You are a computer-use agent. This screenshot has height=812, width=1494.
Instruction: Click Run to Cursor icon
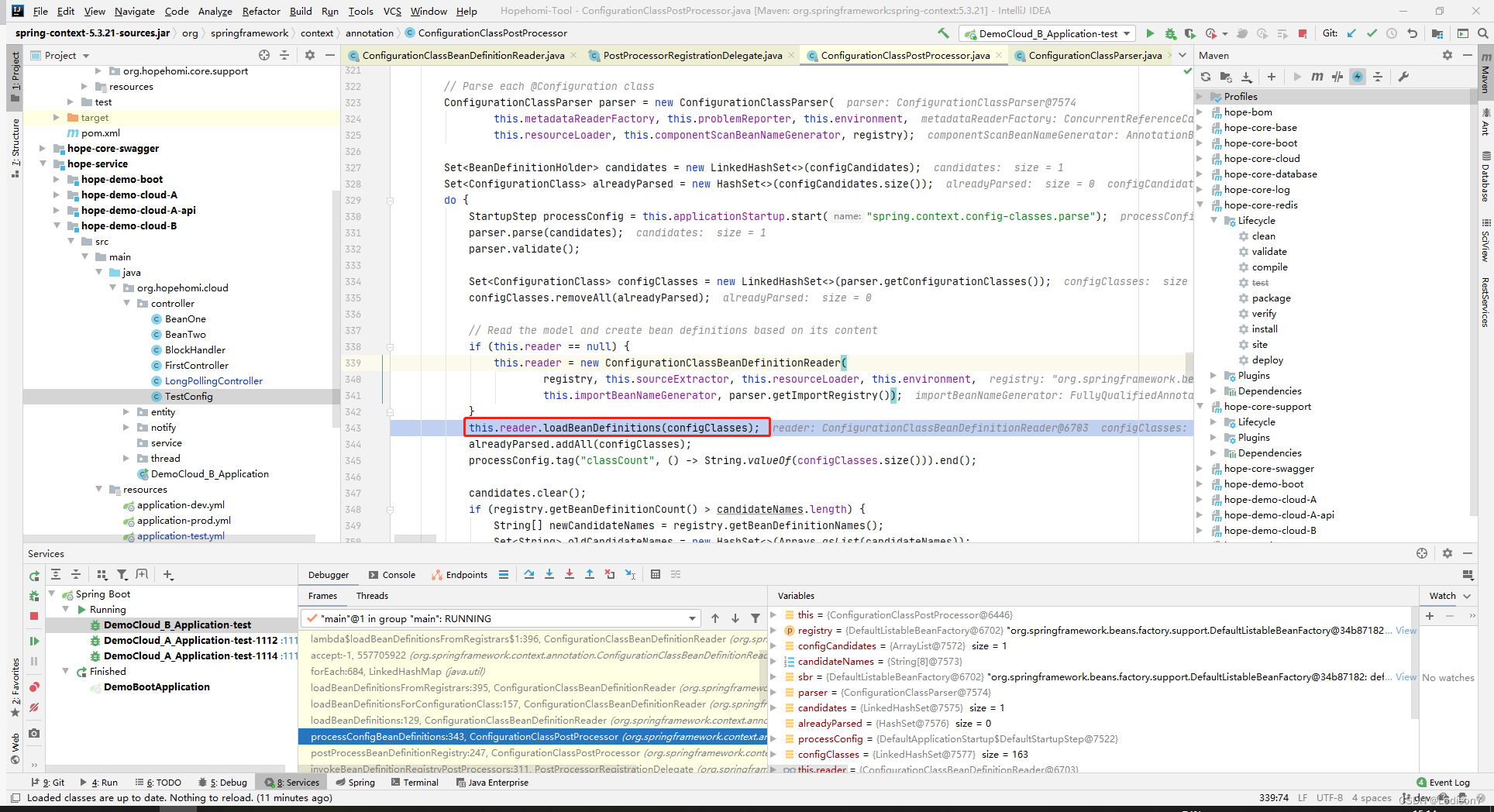(x=630, y=574)
